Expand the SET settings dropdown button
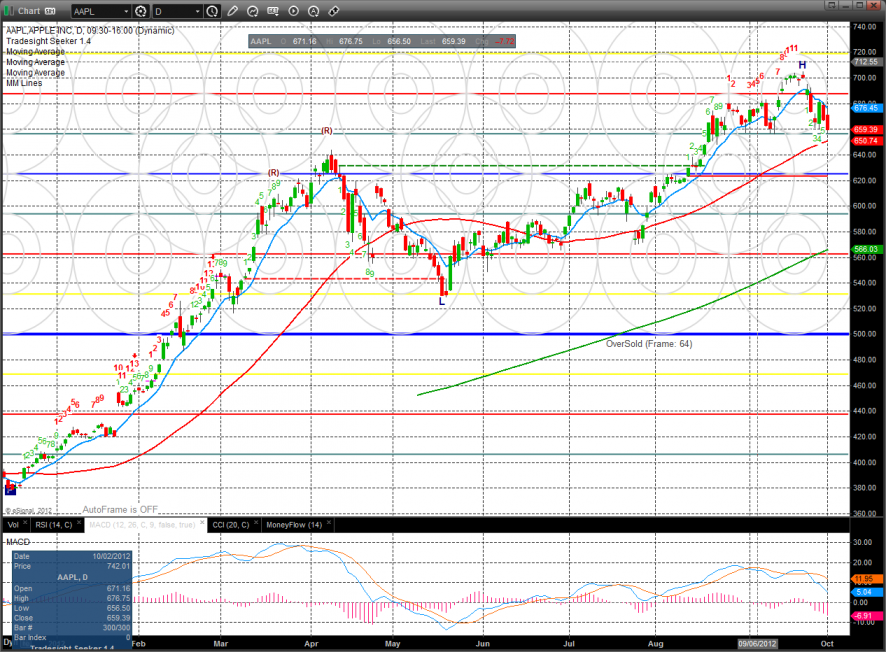Image resolution: width=886 pixels, height=652 pixels. point(273,11)
